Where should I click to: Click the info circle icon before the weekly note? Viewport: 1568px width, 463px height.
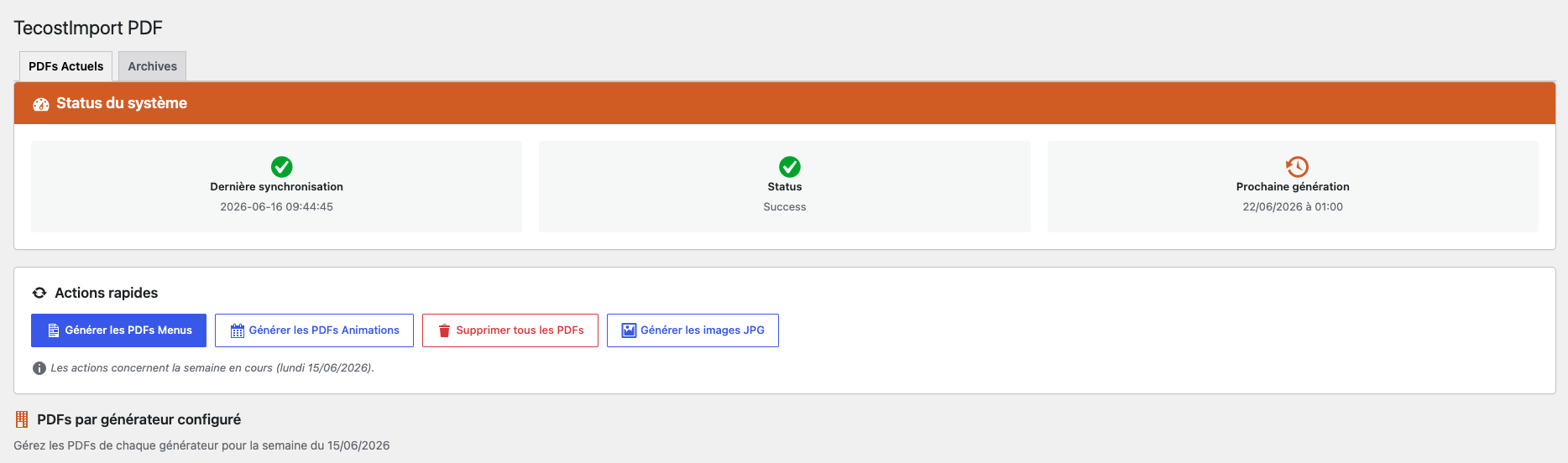39,368
